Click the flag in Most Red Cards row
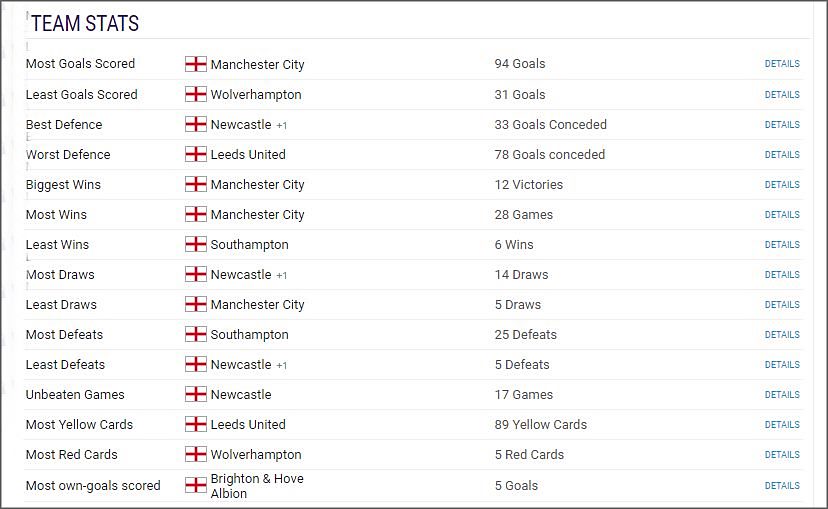The height and width of the screenshot is (509, 828). point(195,454)
